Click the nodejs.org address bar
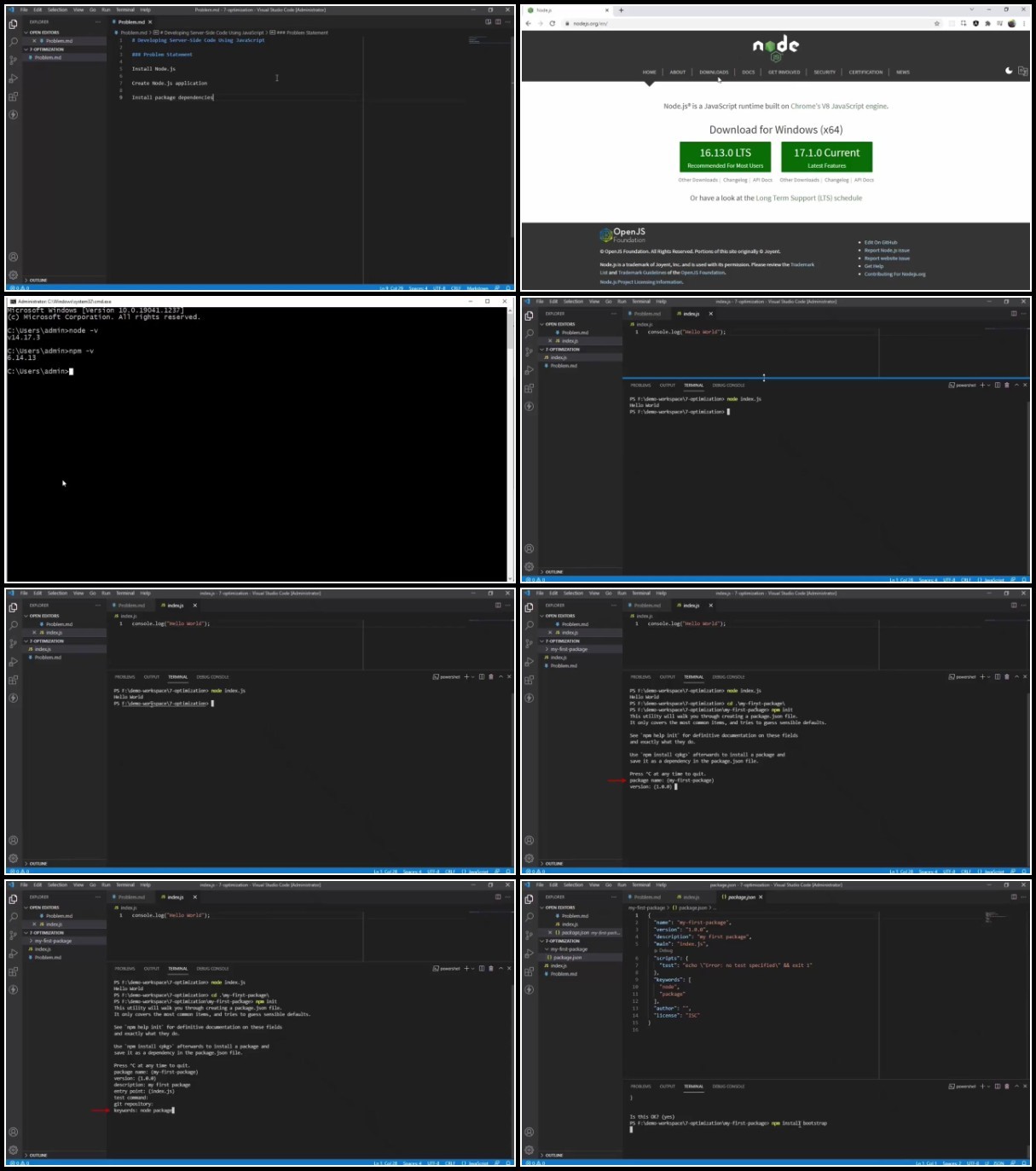1036x1171 pixels. [x=750, y=23]
